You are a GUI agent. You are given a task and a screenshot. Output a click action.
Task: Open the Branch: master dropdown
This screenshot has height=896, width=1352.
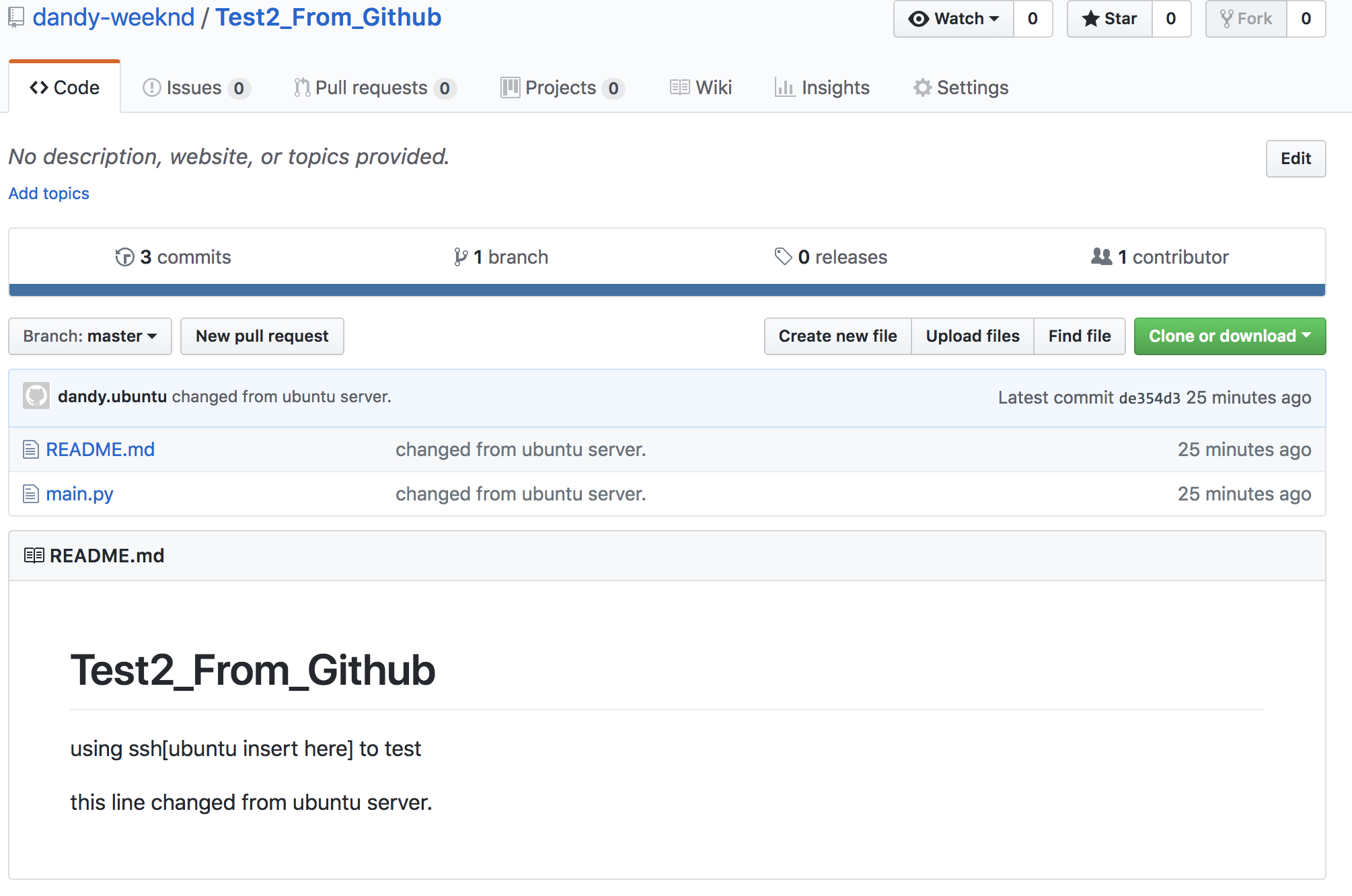click(x=90, y=336)
